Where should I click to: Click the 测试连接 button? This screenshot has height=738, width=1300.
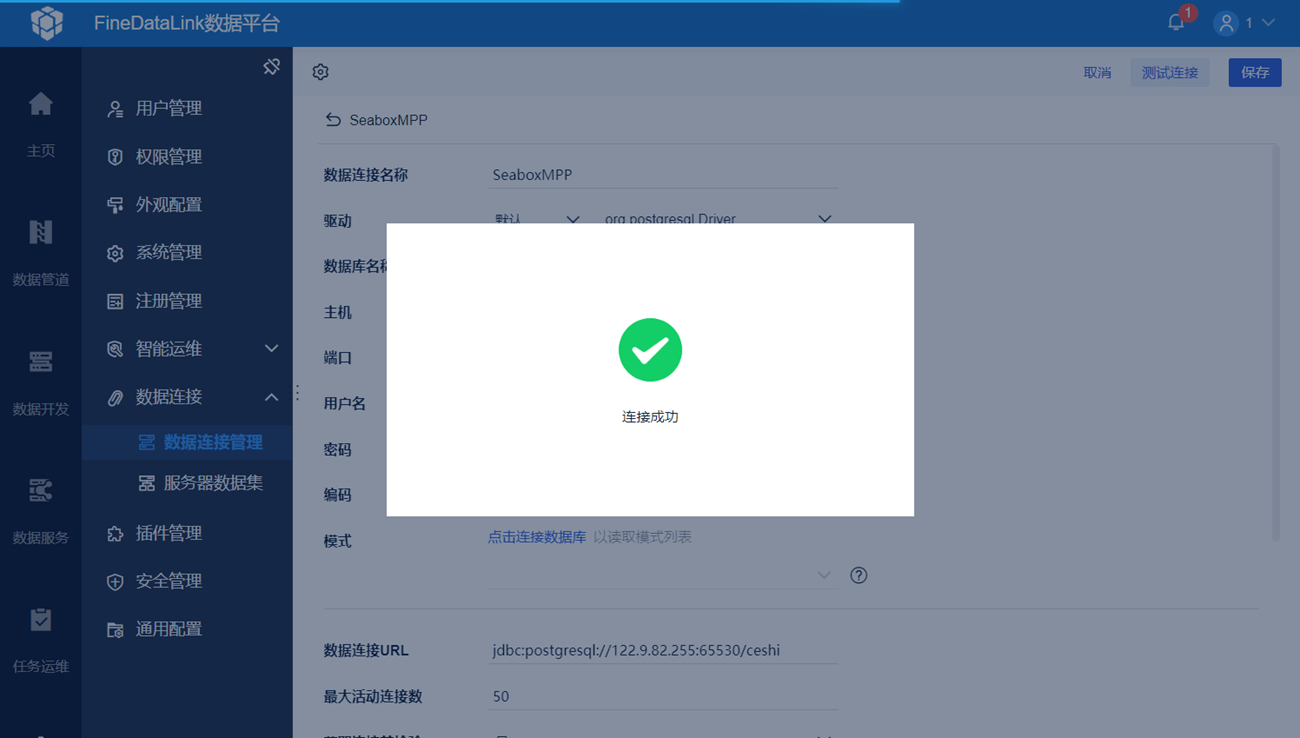point(1170,72)
